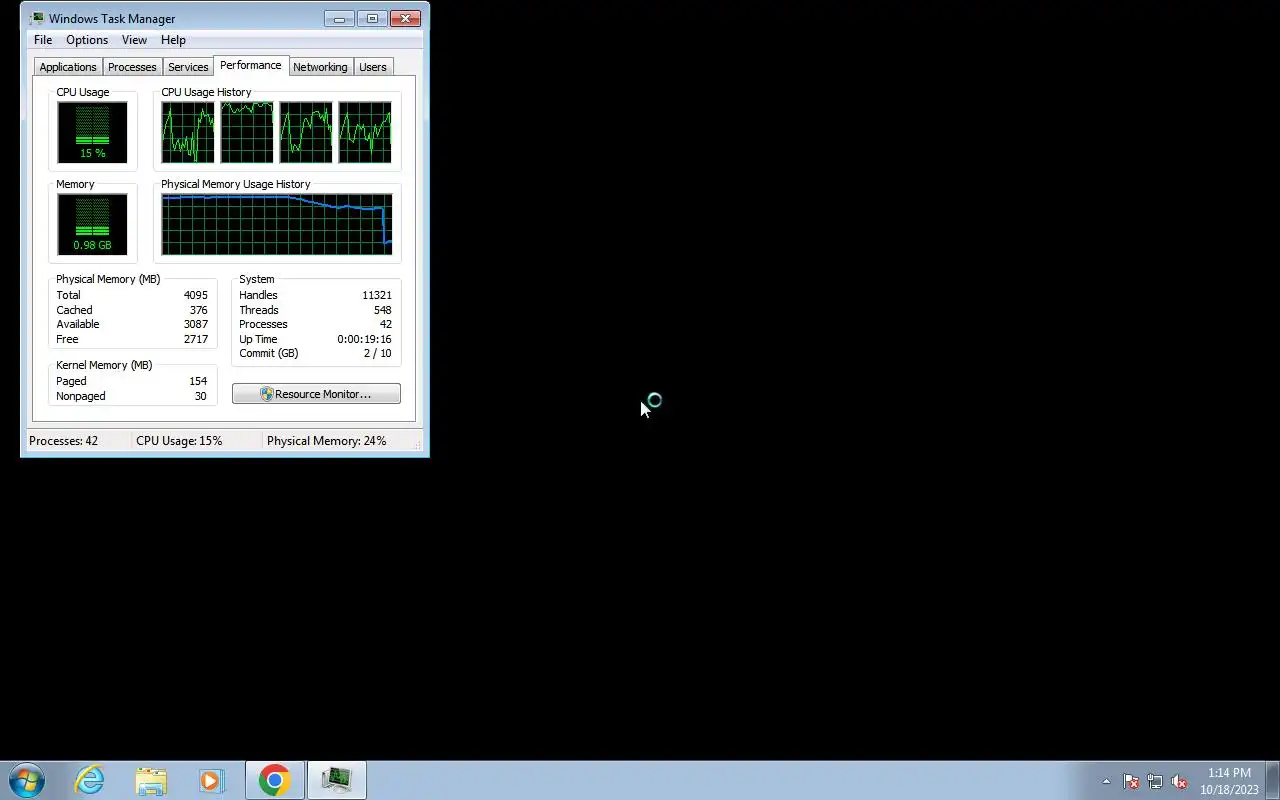Open Windows Explorer folder icon in taskbar
Viewport: 1280px width, 800px height.
[x=151, y=780]
